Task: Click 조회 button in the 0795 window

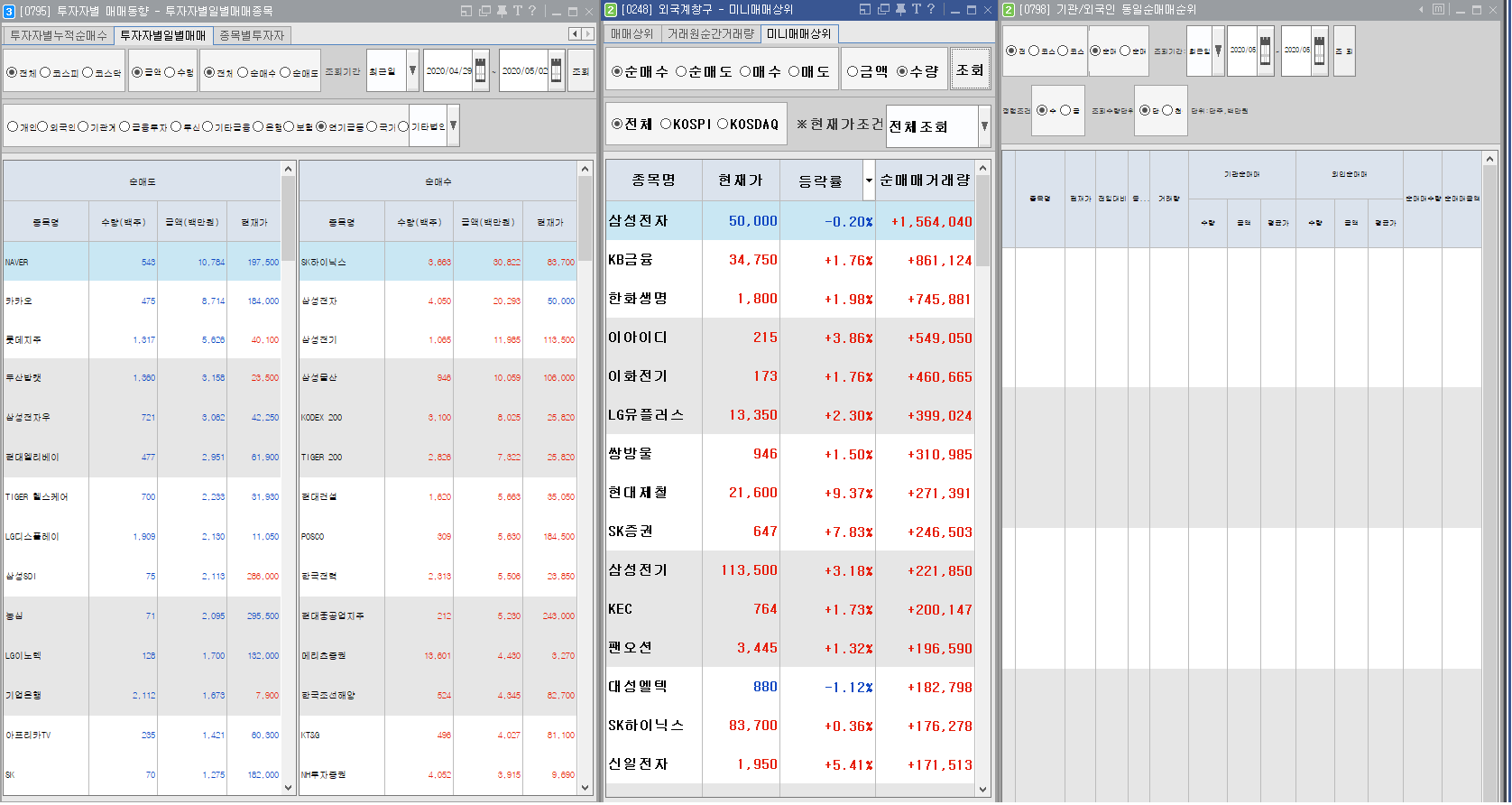Action: tap(580, 71)
